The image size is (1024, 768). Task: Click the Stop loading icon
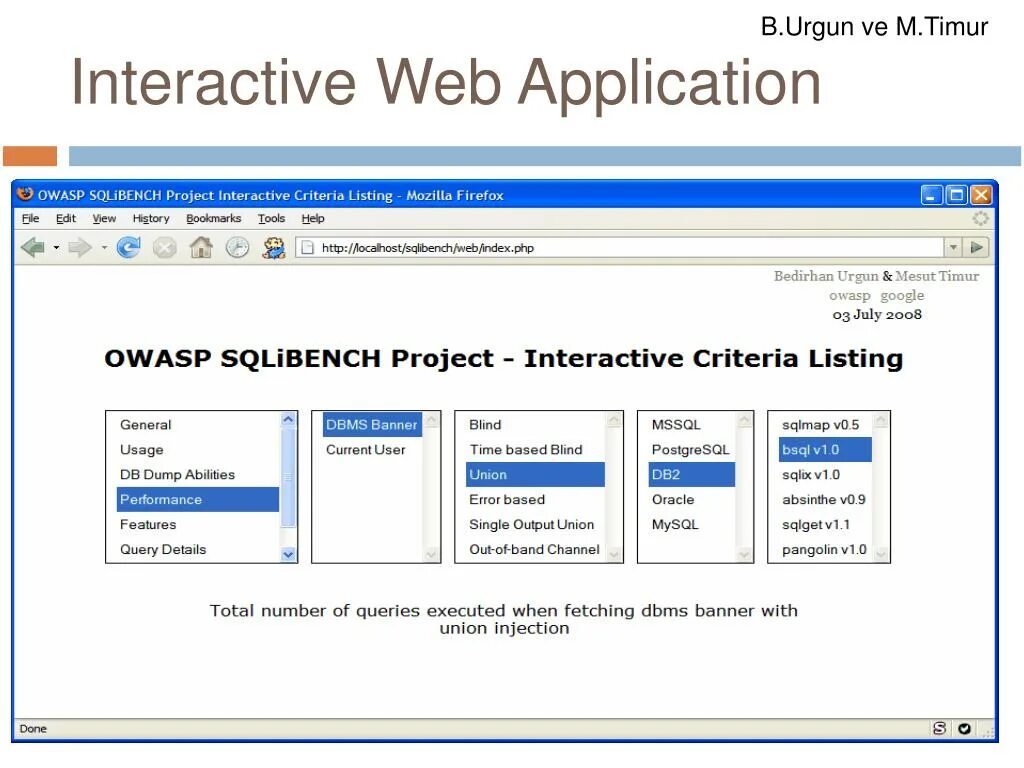[x=165, y=248]
